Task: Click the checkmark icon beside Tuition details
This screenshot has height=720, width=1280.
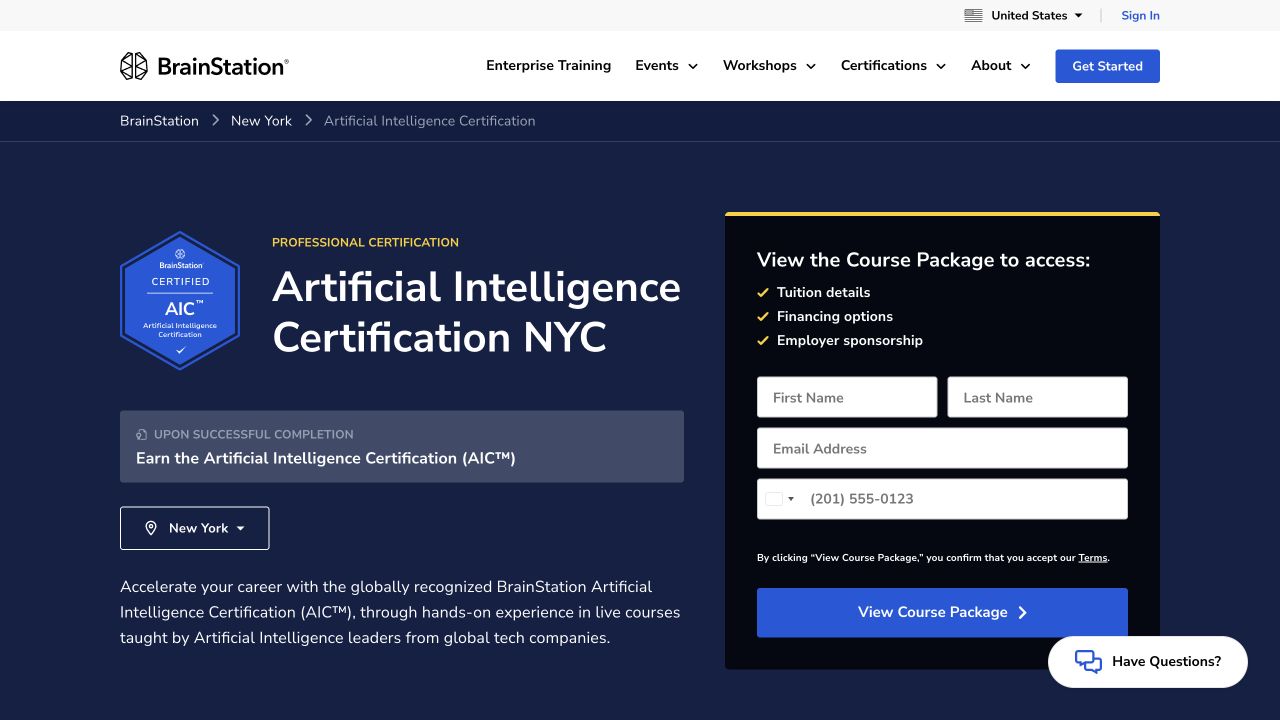Action: click(x=763, y=292)
